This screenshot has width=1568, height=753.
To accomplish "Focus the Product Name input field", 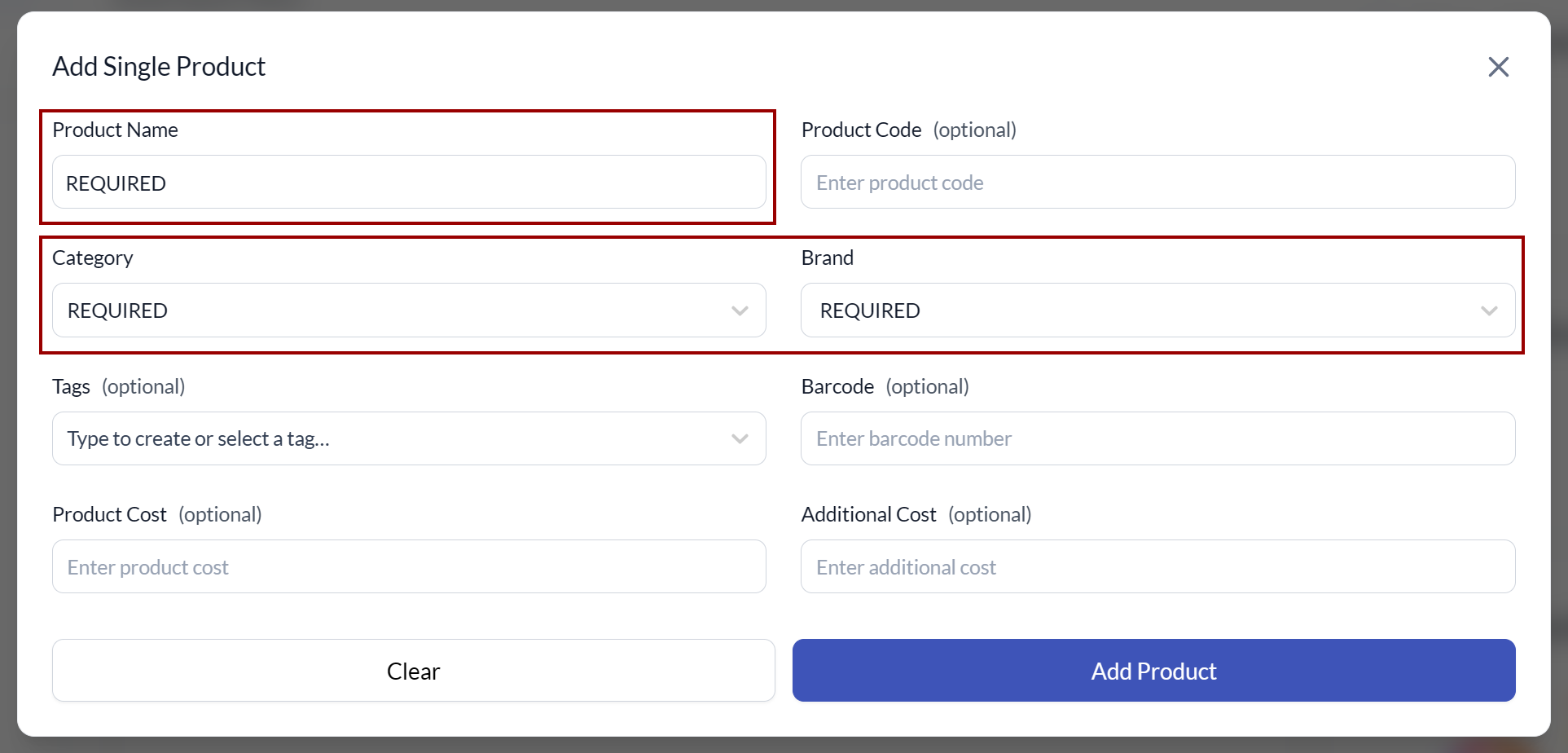I will point(409,183).
